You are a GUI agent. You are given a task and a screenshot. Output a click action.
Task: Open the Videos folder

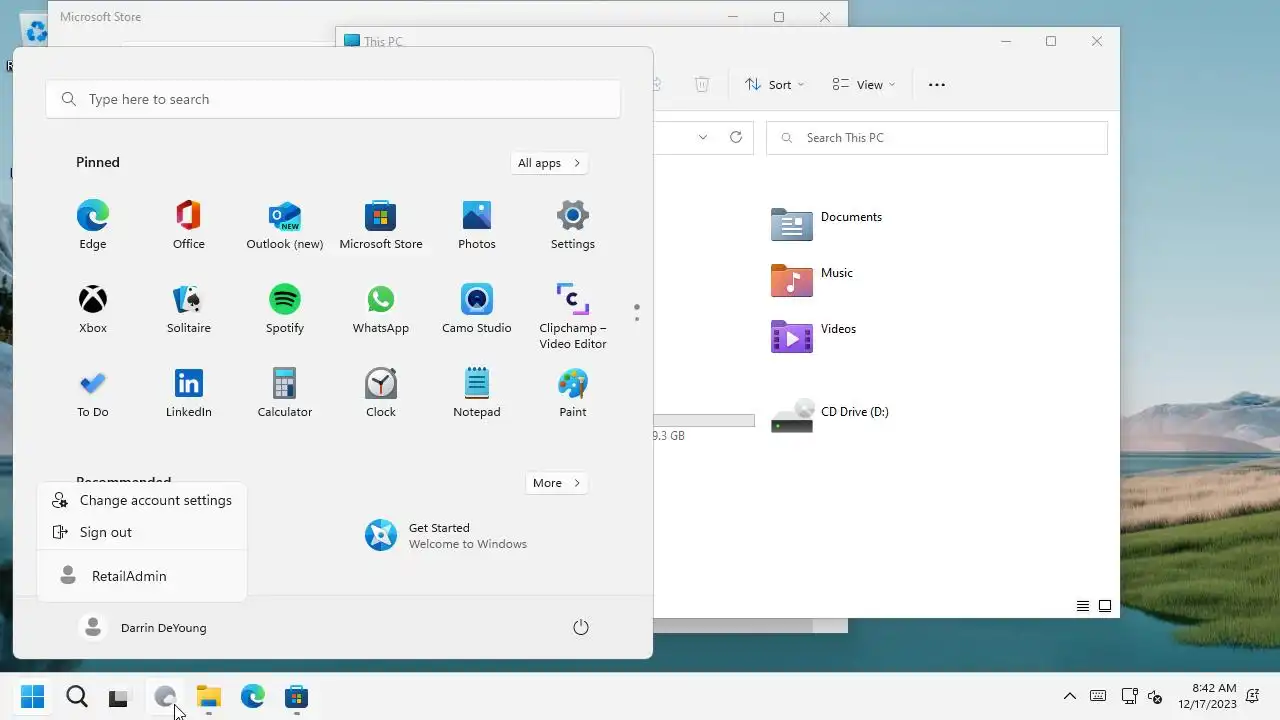click(815, 336)
